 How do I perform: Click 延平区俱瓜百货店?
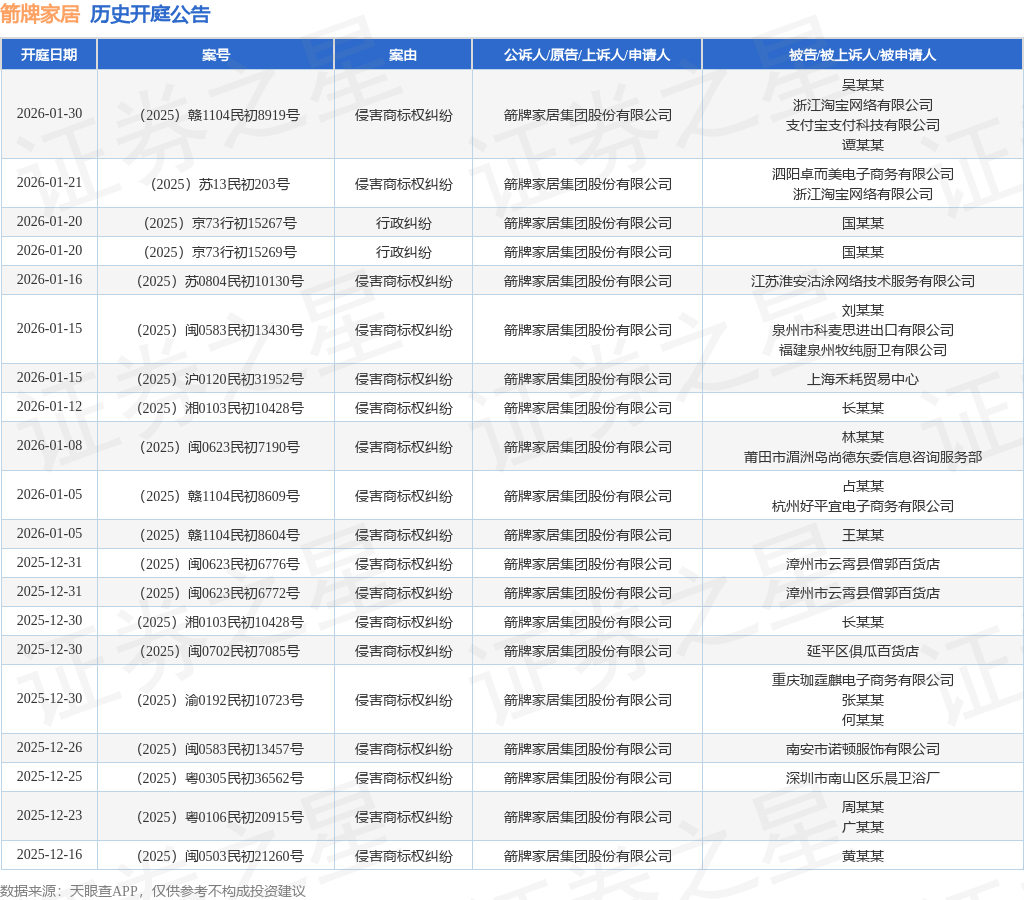tap(862, 651)
